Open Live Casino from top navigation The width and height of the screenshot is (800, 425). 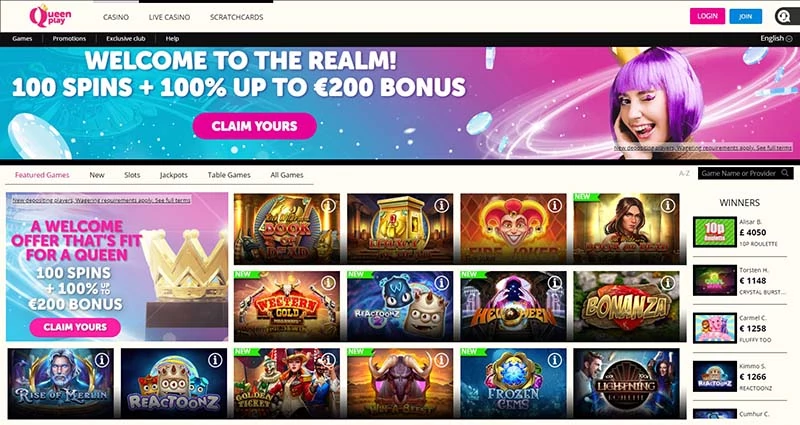[169, 17]
